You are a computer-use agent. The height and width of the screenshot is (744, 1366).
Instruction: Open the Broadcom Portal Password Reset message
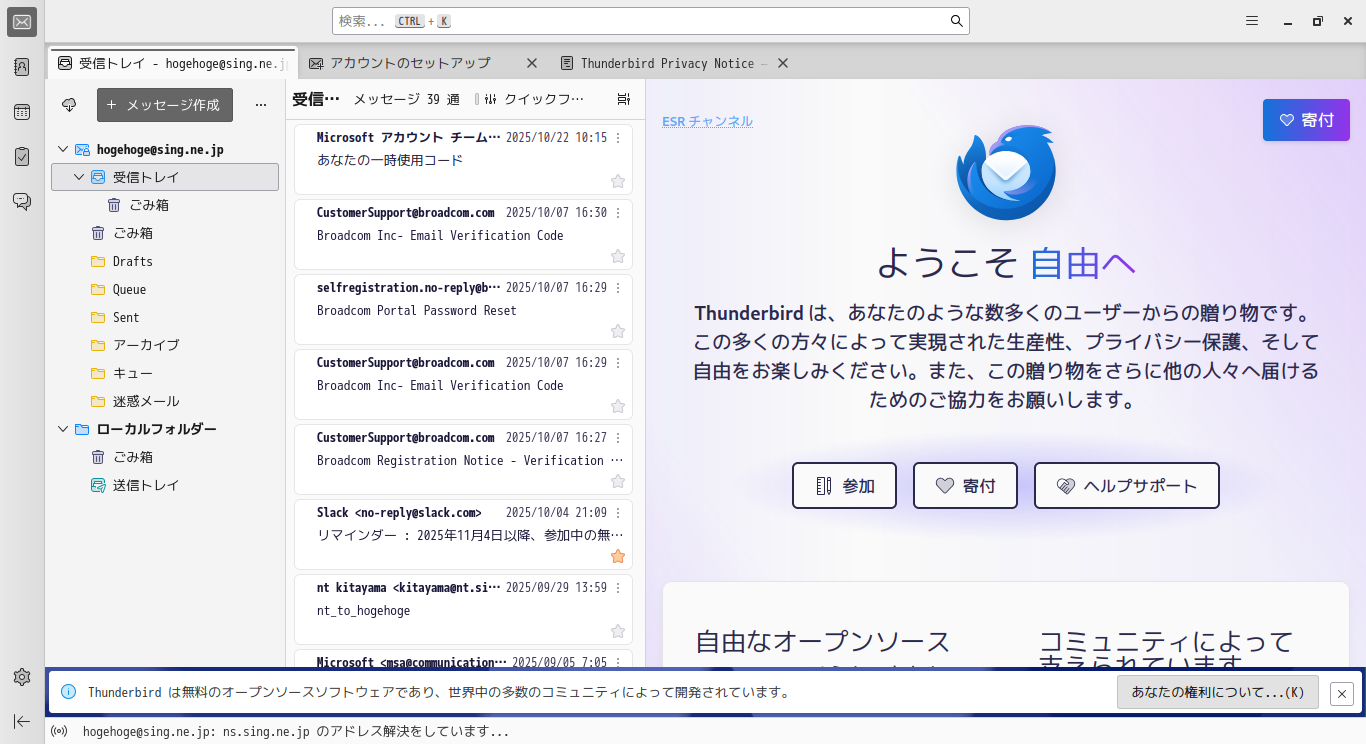tap(463, 310)
